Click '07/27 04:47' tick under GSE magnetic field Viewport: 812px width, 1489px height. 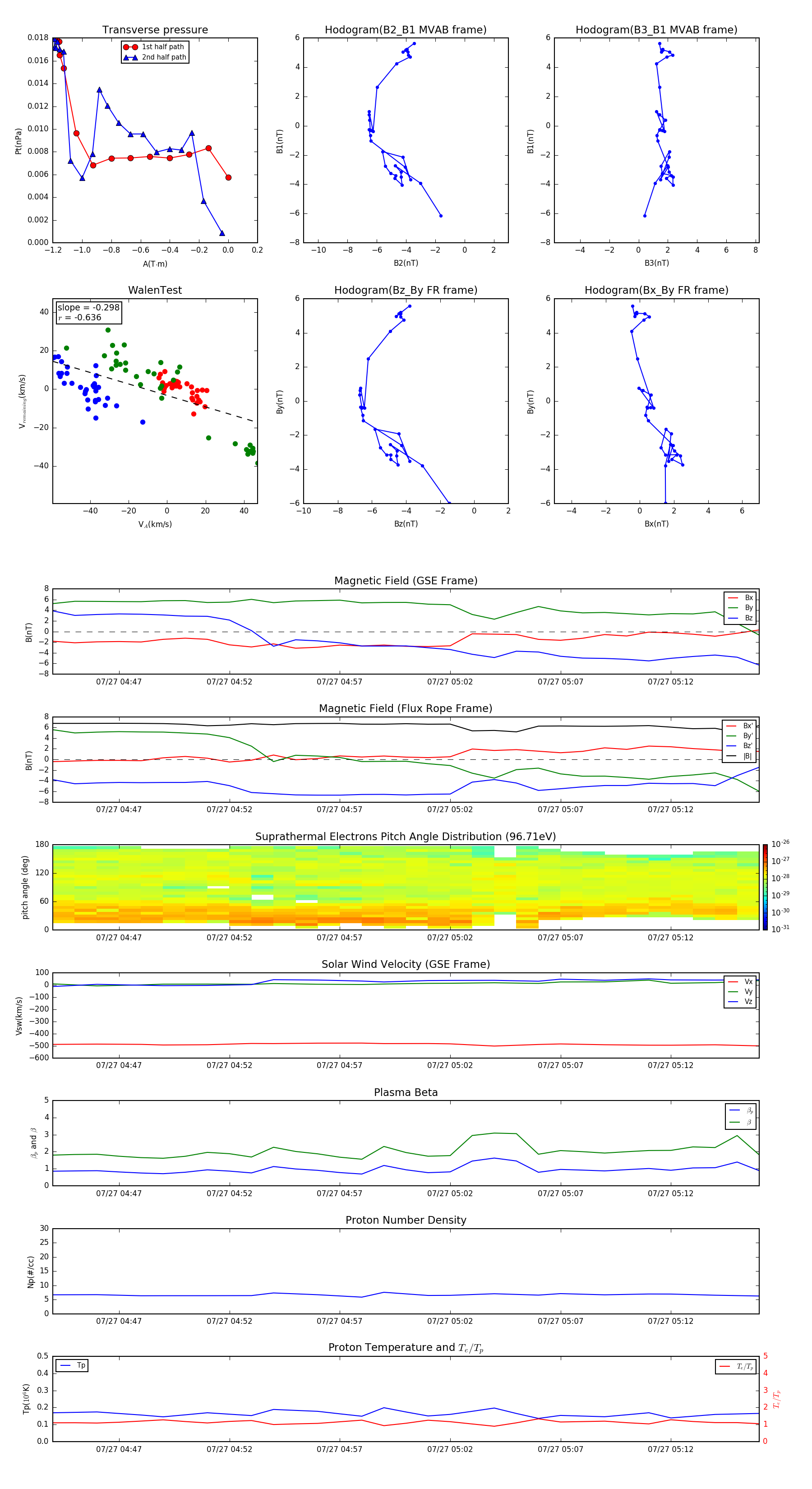[x=119, y=682]
